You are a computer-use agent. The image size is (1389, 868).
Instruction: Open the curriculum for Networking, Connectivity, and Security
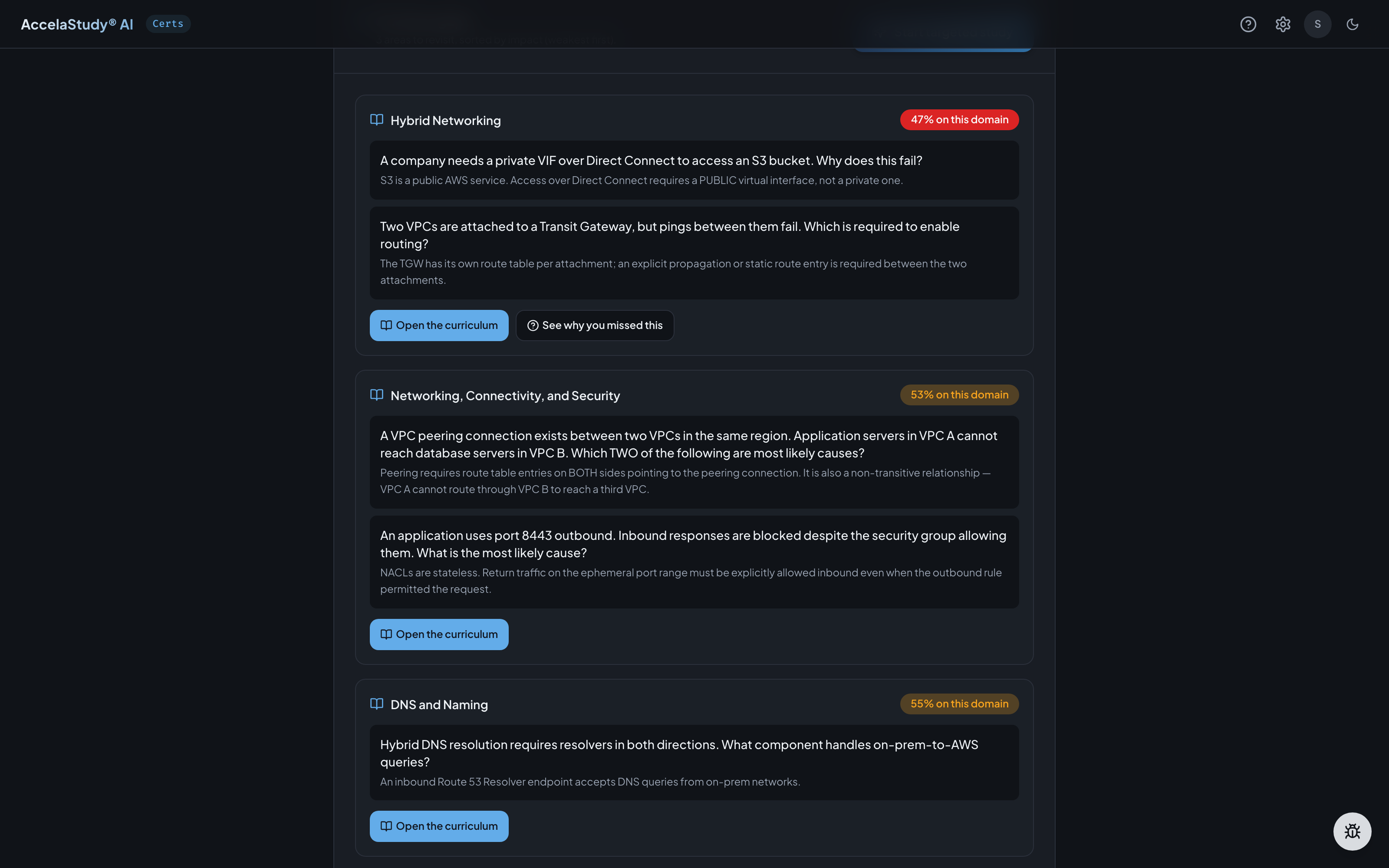(x=439, y=635)
